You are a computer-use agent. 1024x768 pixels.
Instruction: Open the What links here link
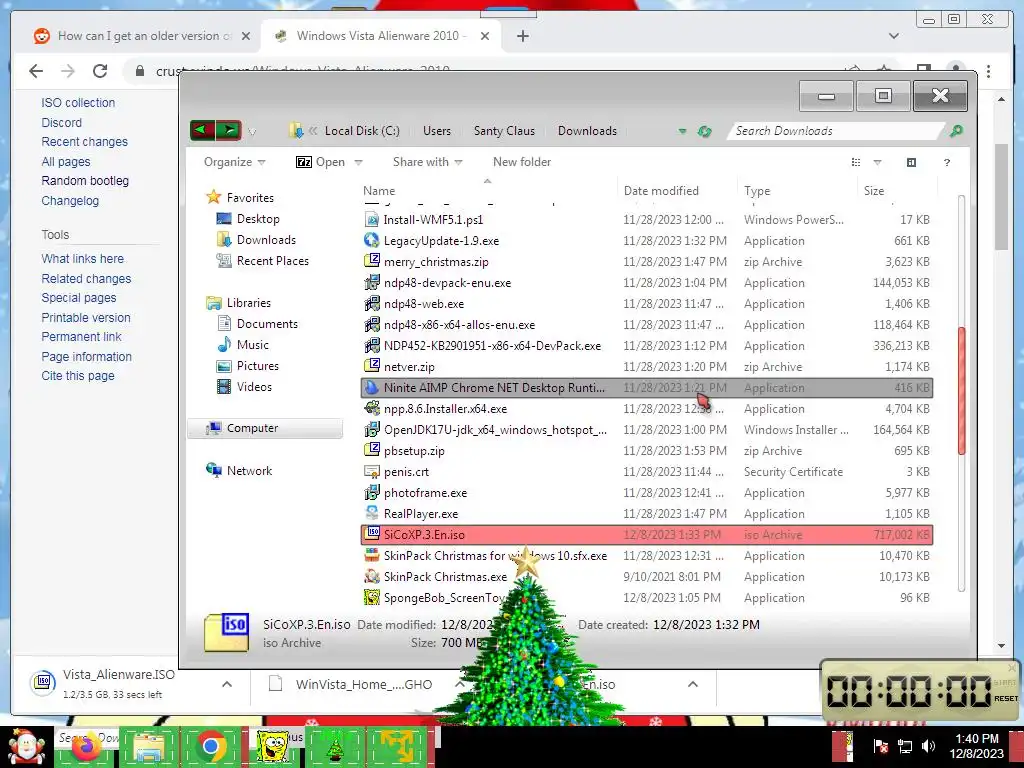coord(82,259)
